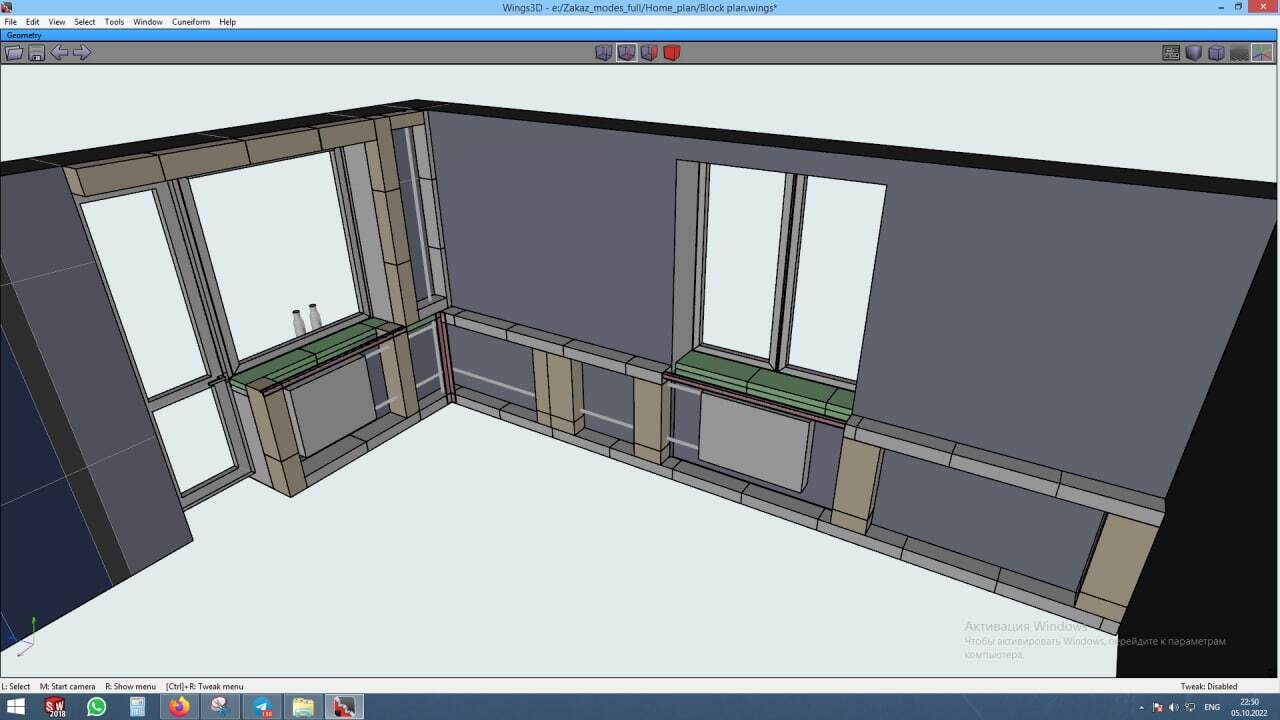This screenshot has height=720, width=1280.
Task: Switch to edge selection mode cube
Action: tap(626, 53)
